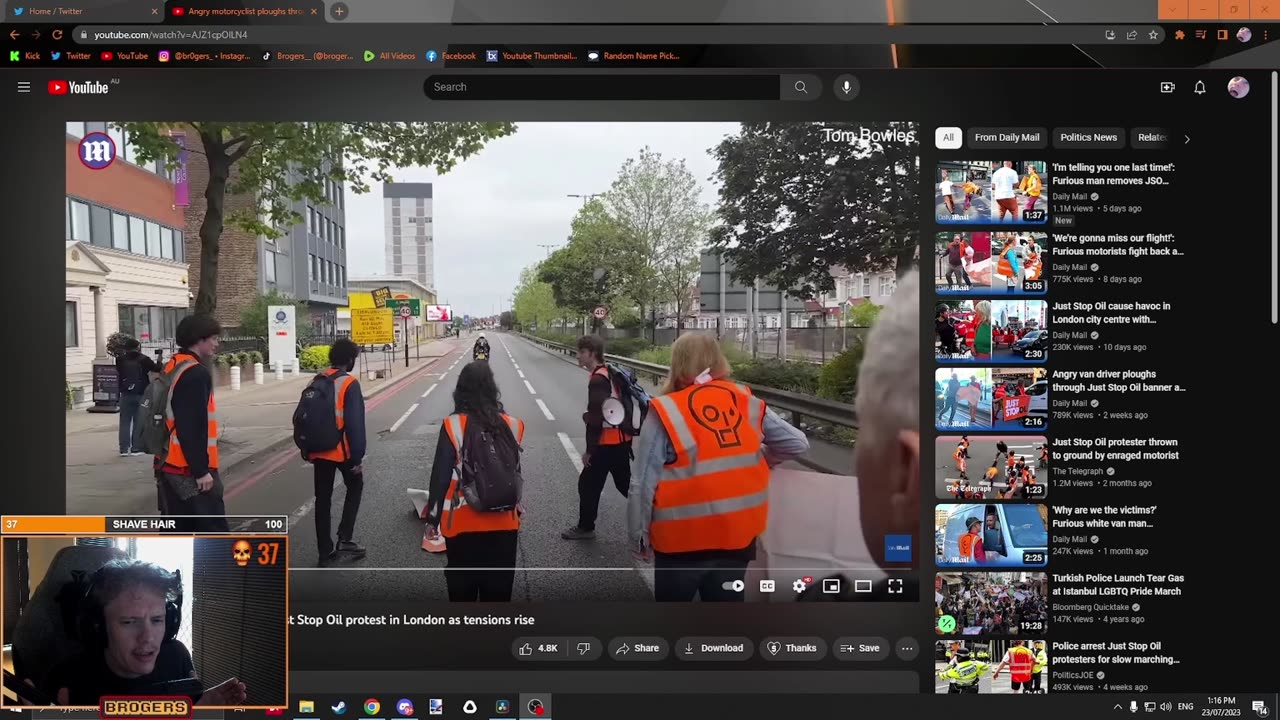Switch the player to miniplayer
Image resolution: width=1280 pixels, height=720 pixels.
831,586
